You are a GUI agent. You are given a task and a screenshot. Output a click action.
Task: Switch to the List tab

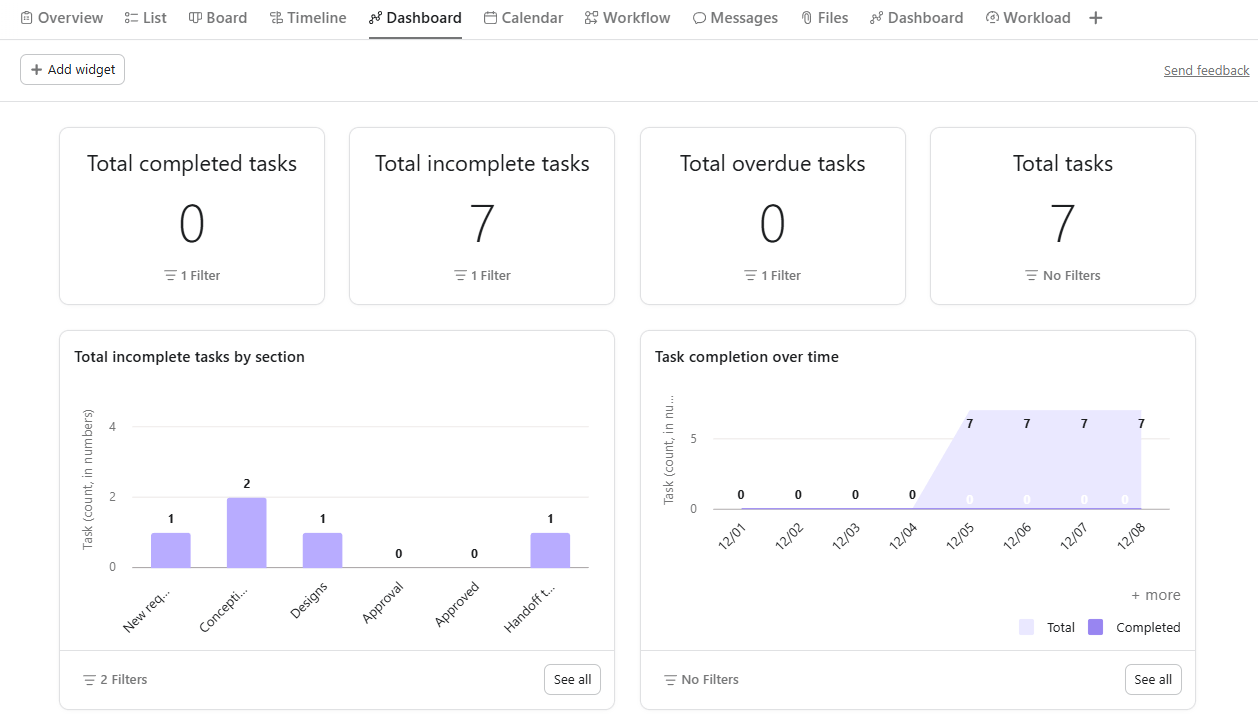pyautogui.click(x=145, y=17)
